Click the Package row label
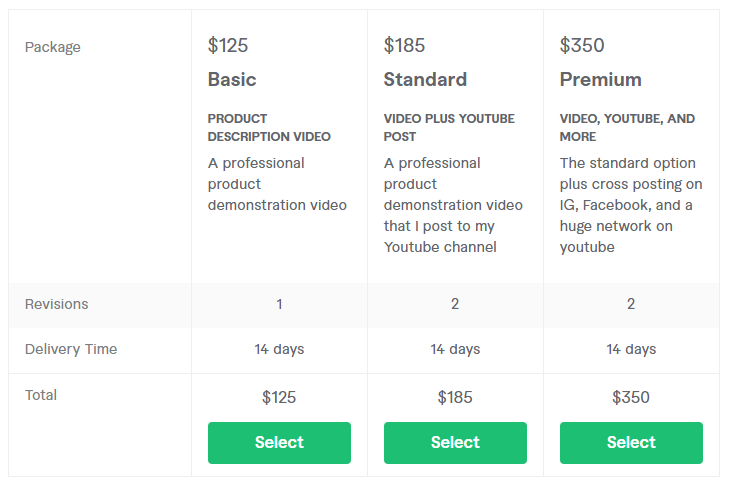 coord(53,47)
